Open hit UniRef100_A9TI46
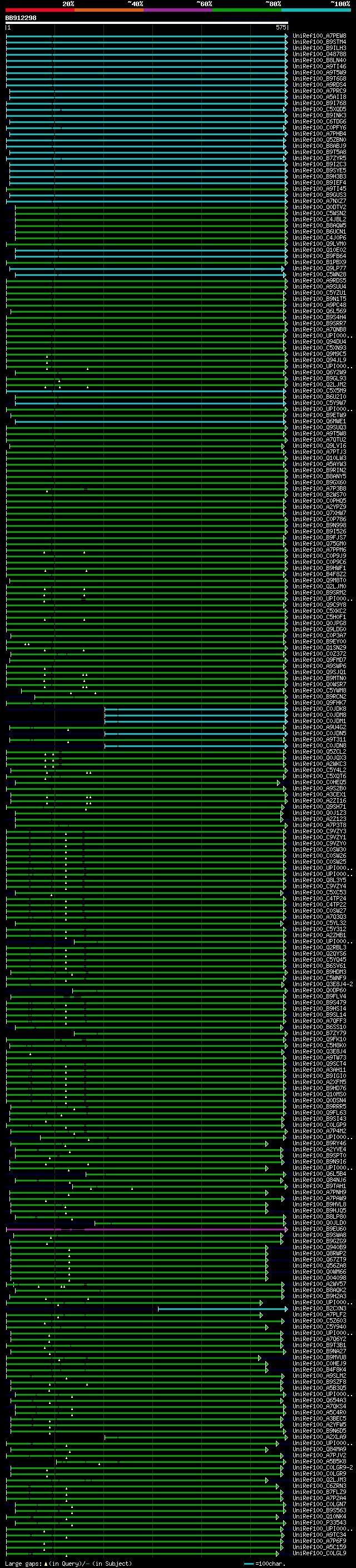 319,66
